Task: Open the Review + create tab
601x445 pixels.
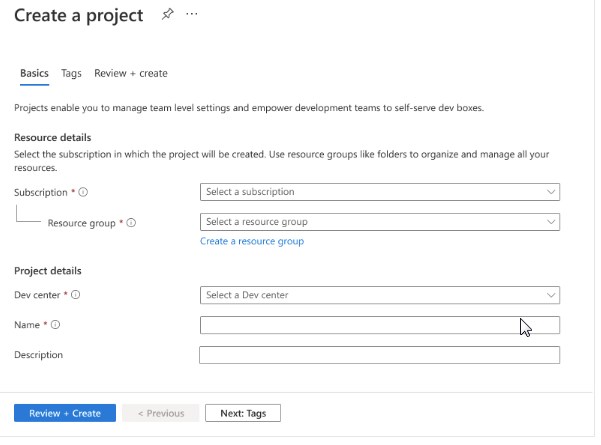Action: point(131,73)
